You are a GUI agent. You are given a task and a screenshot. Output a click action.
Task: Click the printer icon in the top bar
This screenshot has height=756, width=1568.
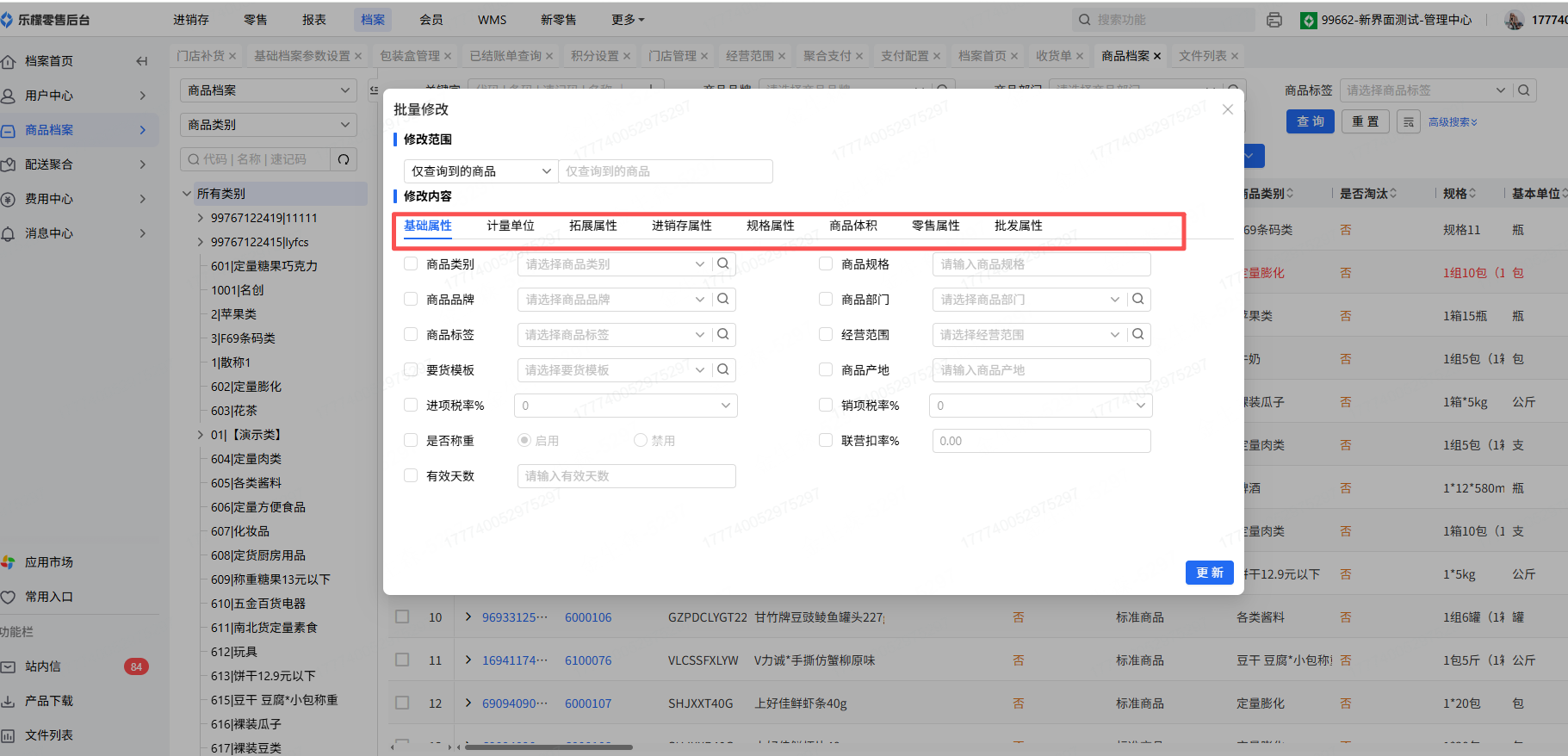click(x=1275, y=20)
